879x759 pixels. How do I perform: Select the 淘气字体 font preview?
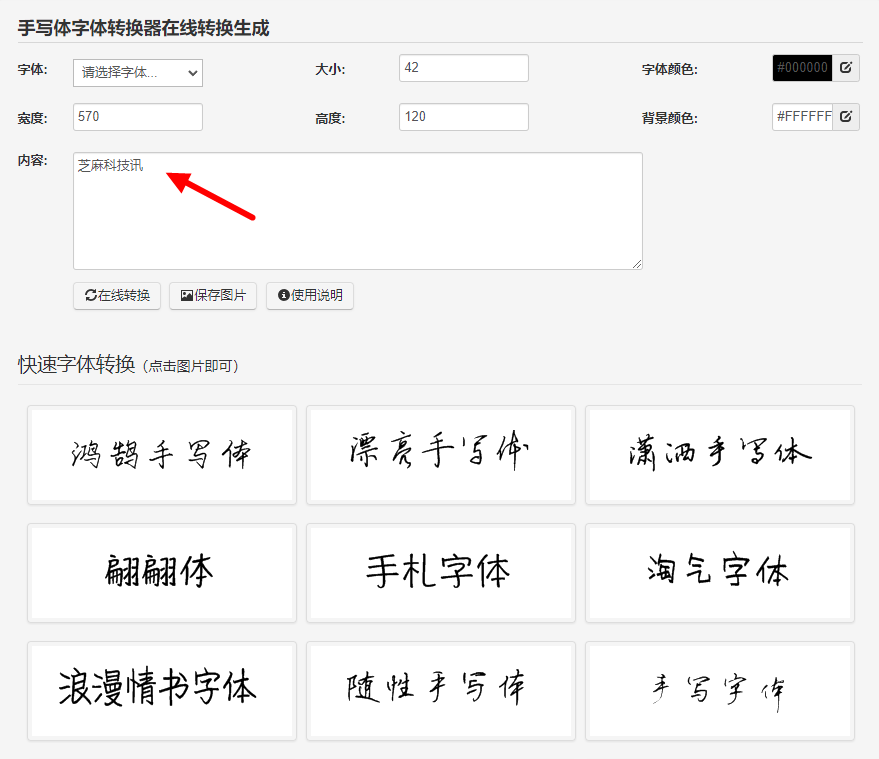pyautogui.click(x=719, y=573)
